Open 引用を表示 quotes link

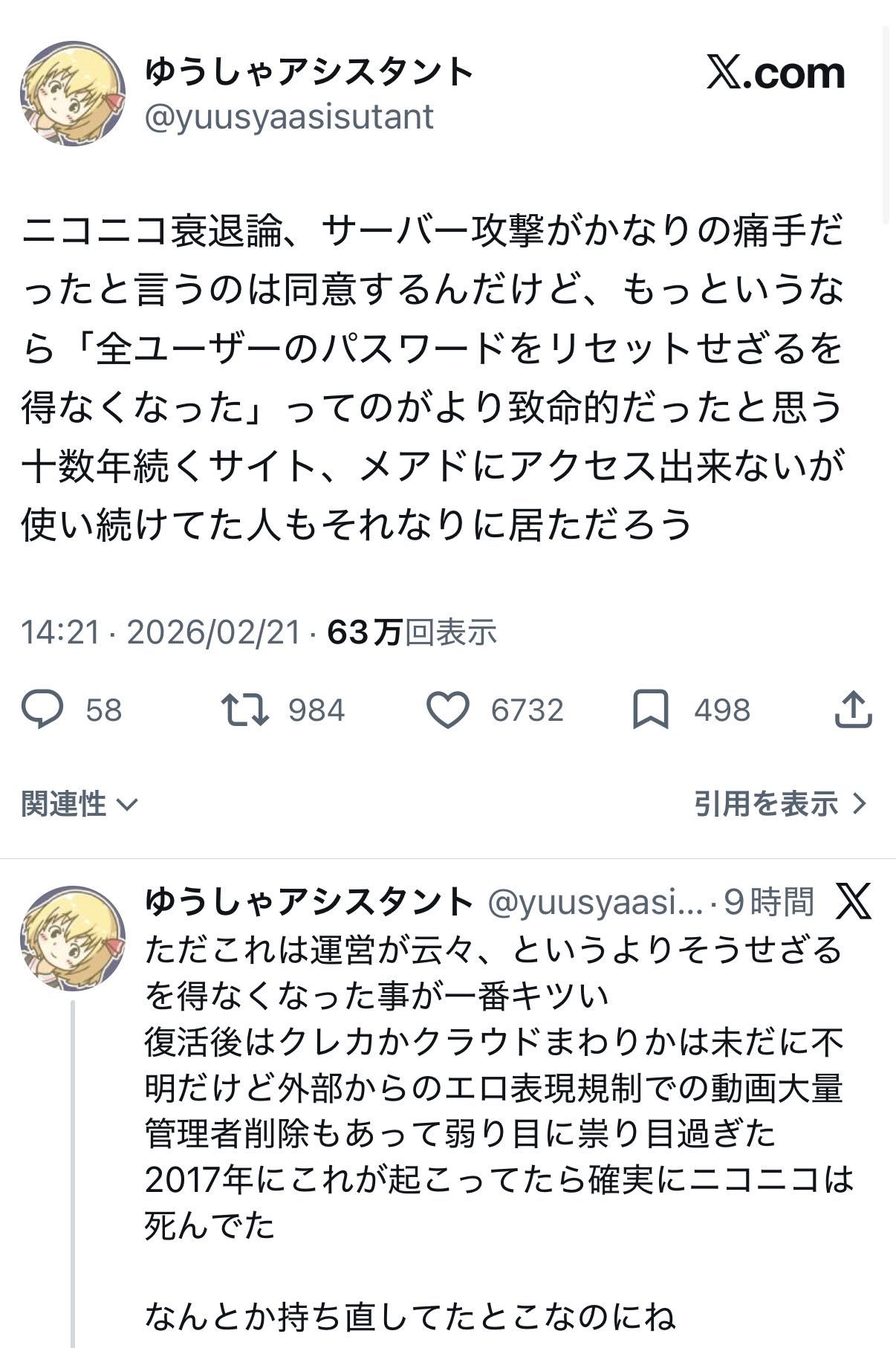coord(766,803)
